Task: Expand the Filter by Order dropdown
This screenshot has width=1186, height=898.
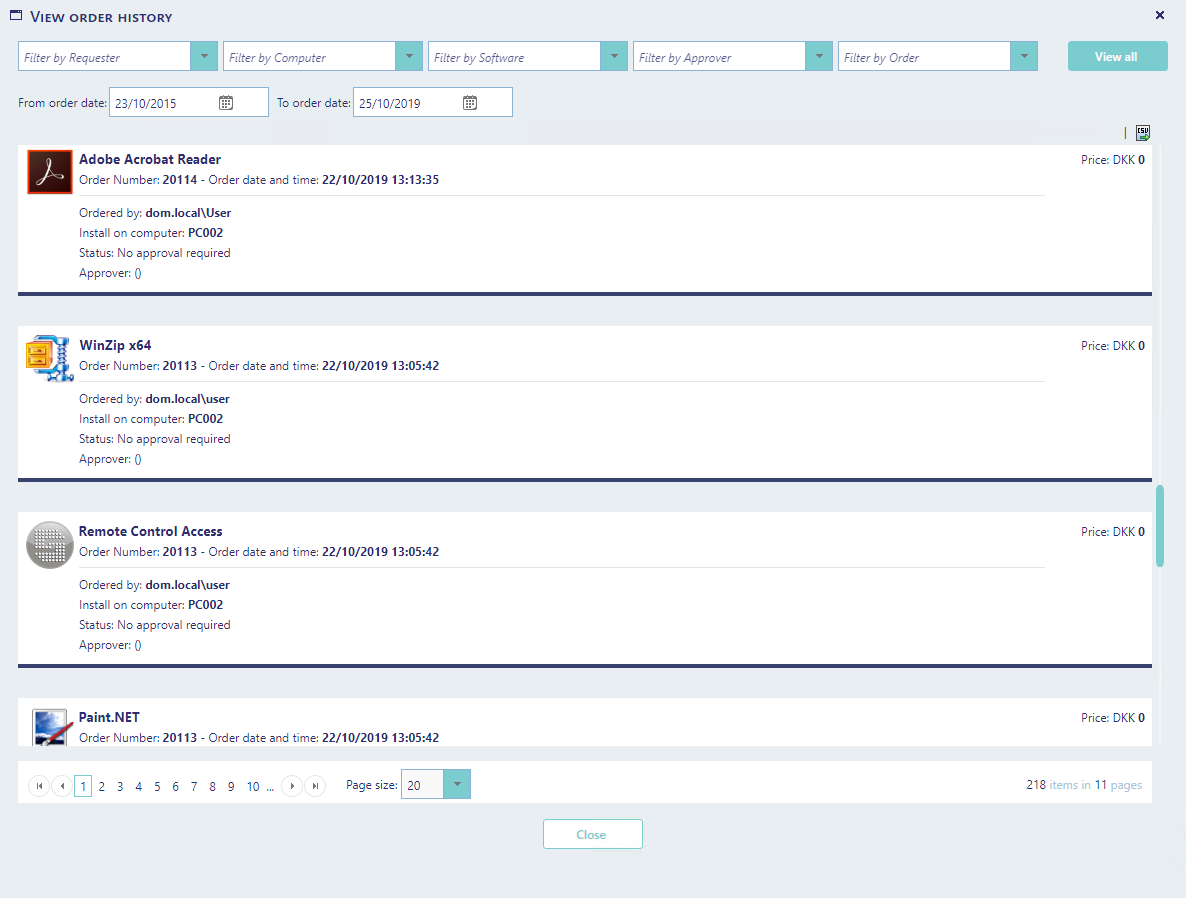Action: point(1024,57)
